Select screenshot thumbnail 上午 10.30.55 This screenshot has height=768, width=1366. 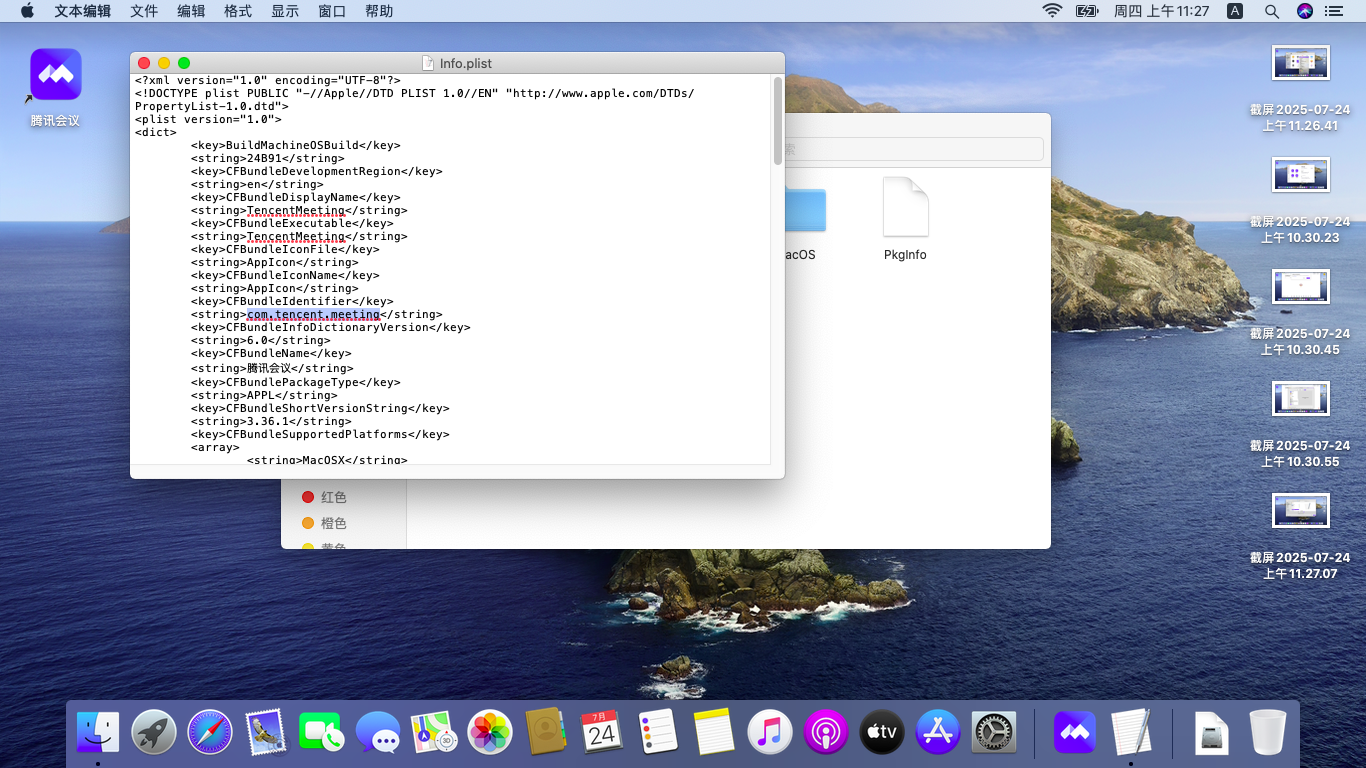[x=1300, y=398]
